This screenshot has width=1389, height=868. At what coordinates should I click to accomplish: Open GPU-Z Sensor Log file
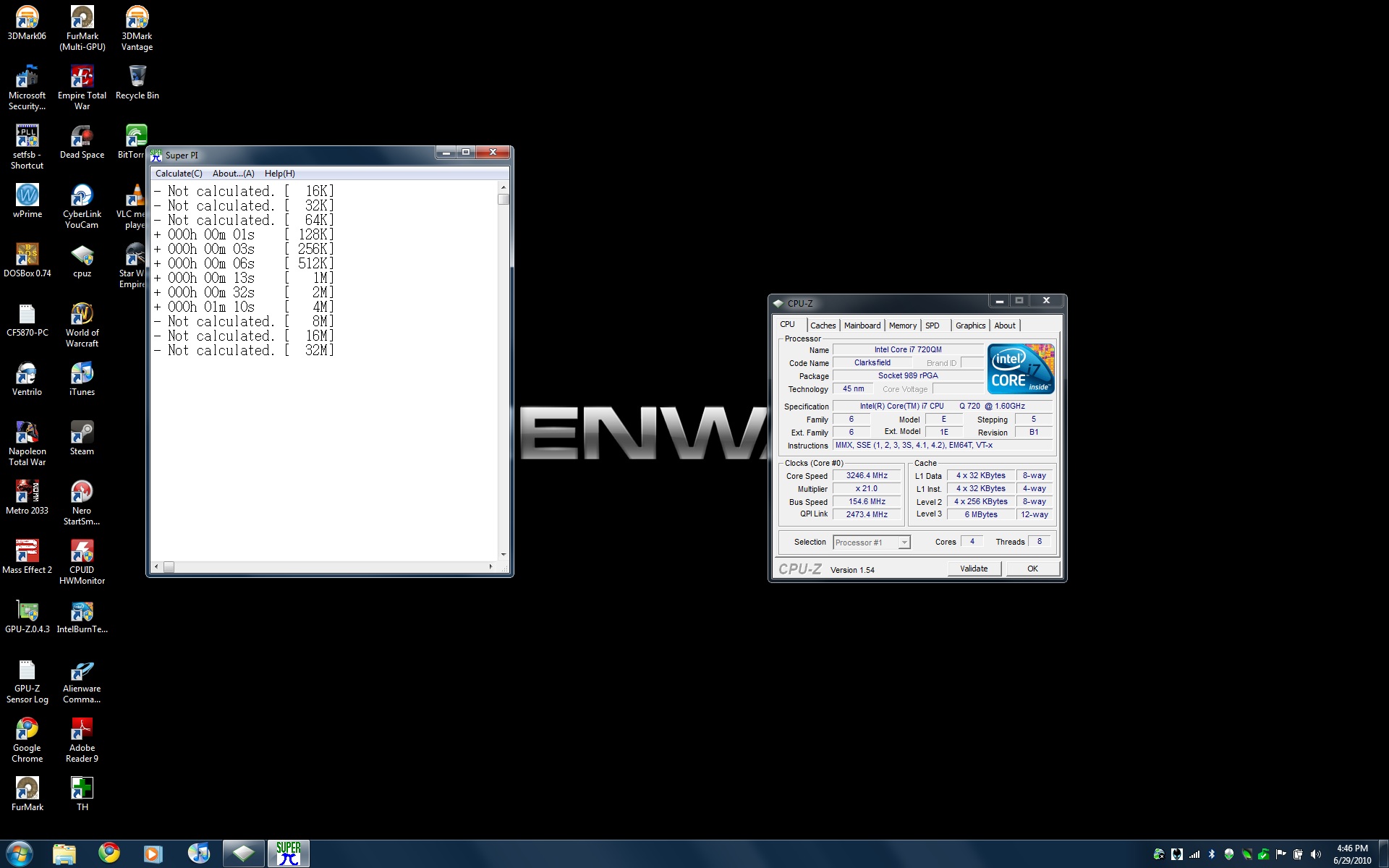27,681
